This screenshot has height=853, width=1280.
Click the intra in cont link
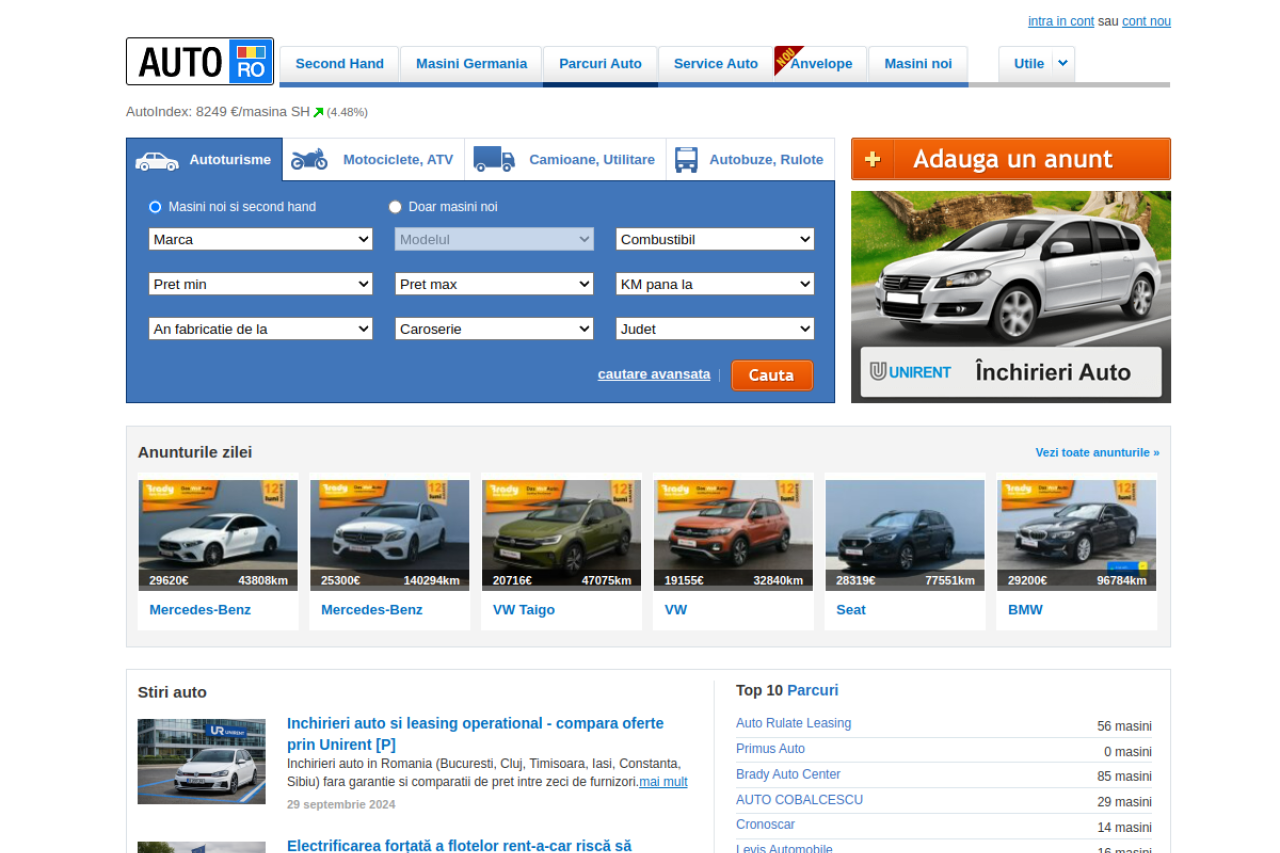pos(1060,21)
